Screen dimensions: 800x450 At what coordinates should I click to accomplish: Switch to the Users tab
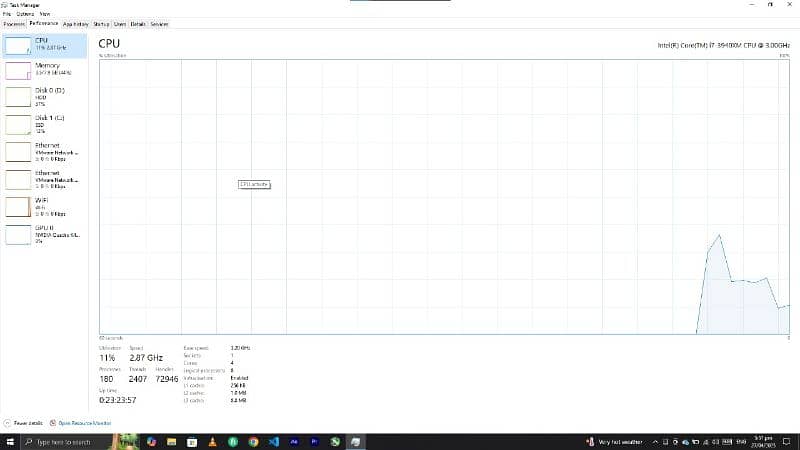click(120, 24)
